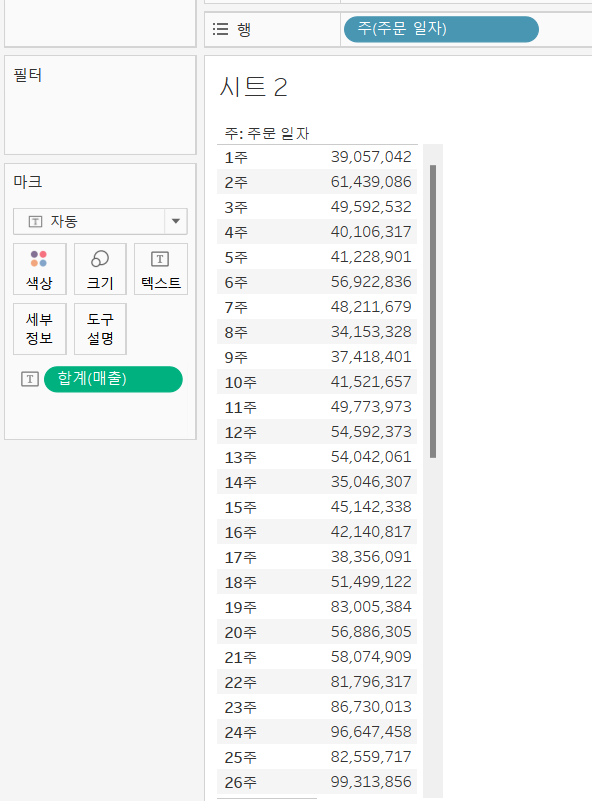Click the 세부 정보 detail button
Image resolution: width=592 pixels, height=801 pixels.
(40, 329)
